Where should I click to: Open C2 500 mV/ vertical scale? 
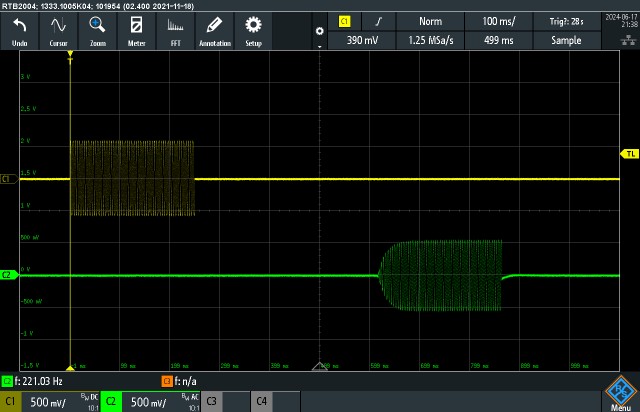160,401
